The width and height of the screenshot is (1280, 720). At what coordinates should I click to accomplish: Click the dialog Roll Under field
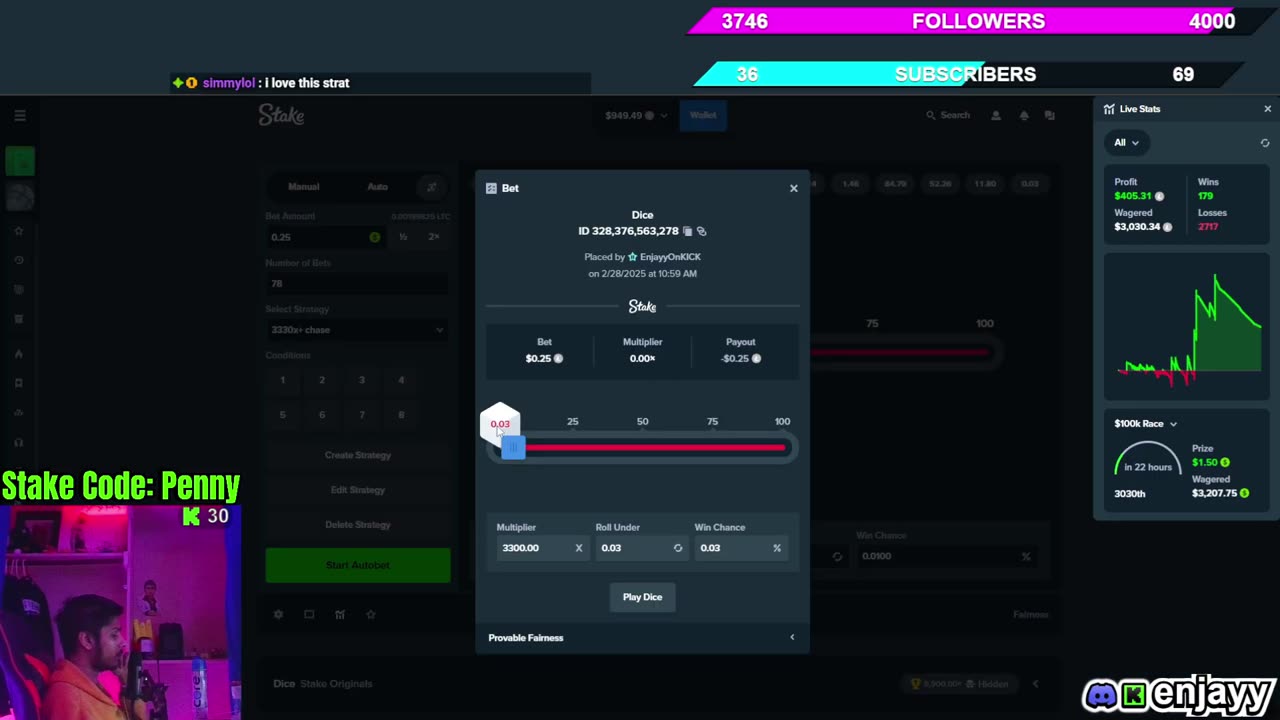(x=641, y=548)
